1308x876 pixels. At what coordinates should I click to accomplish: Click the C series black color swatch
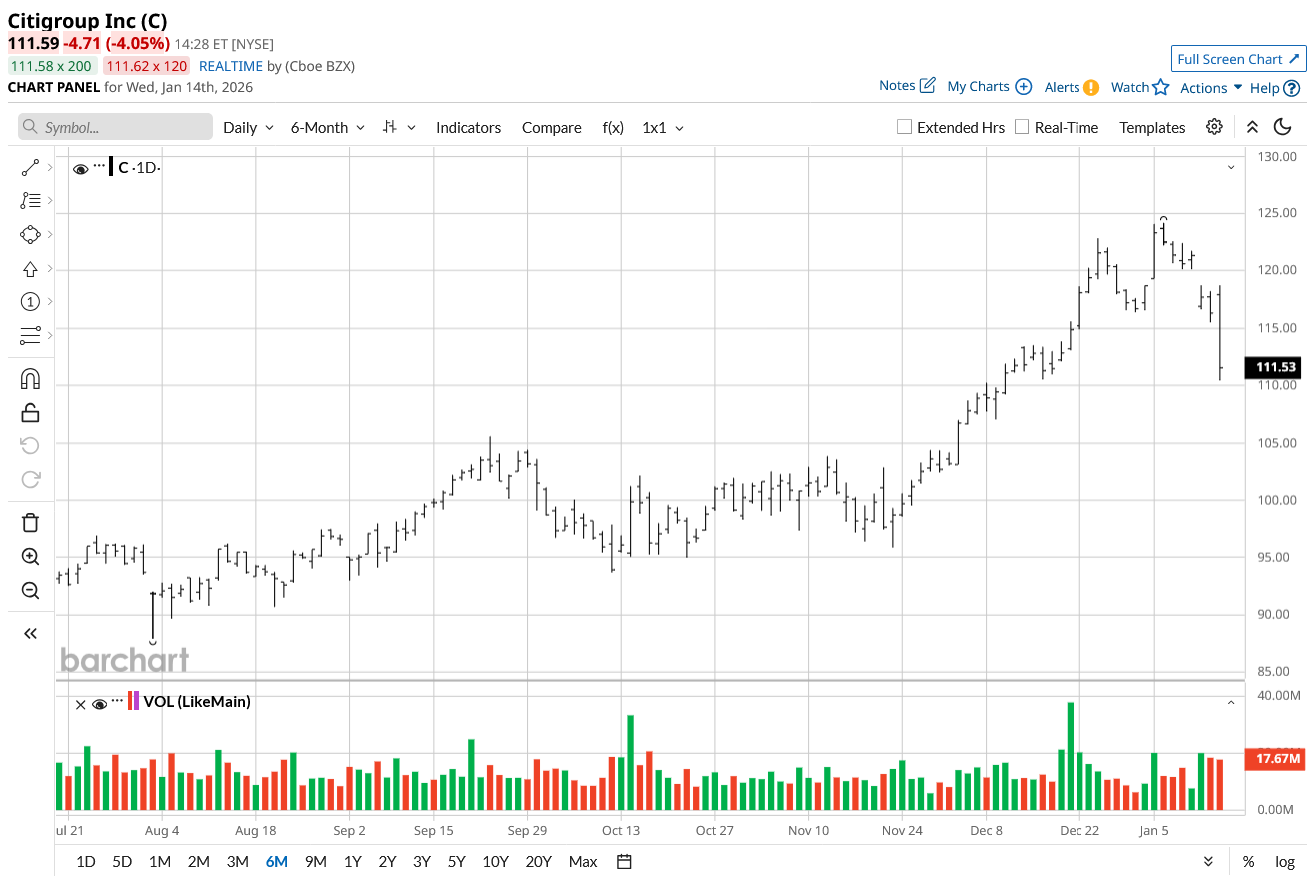coord(111,167)
